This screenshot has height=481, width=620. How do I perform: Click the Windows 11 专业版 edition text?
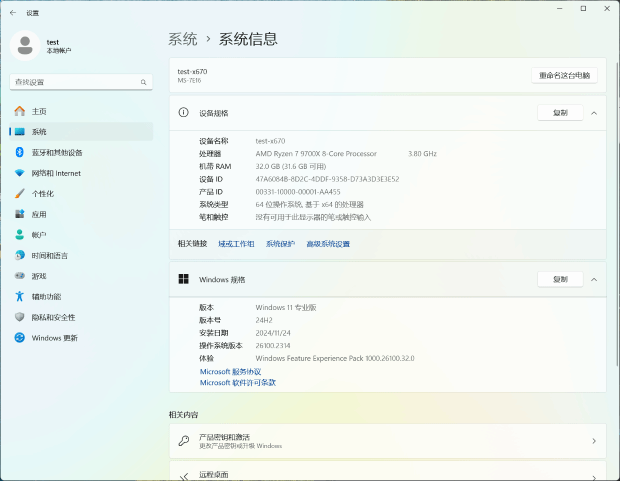(x=285, y=307)
